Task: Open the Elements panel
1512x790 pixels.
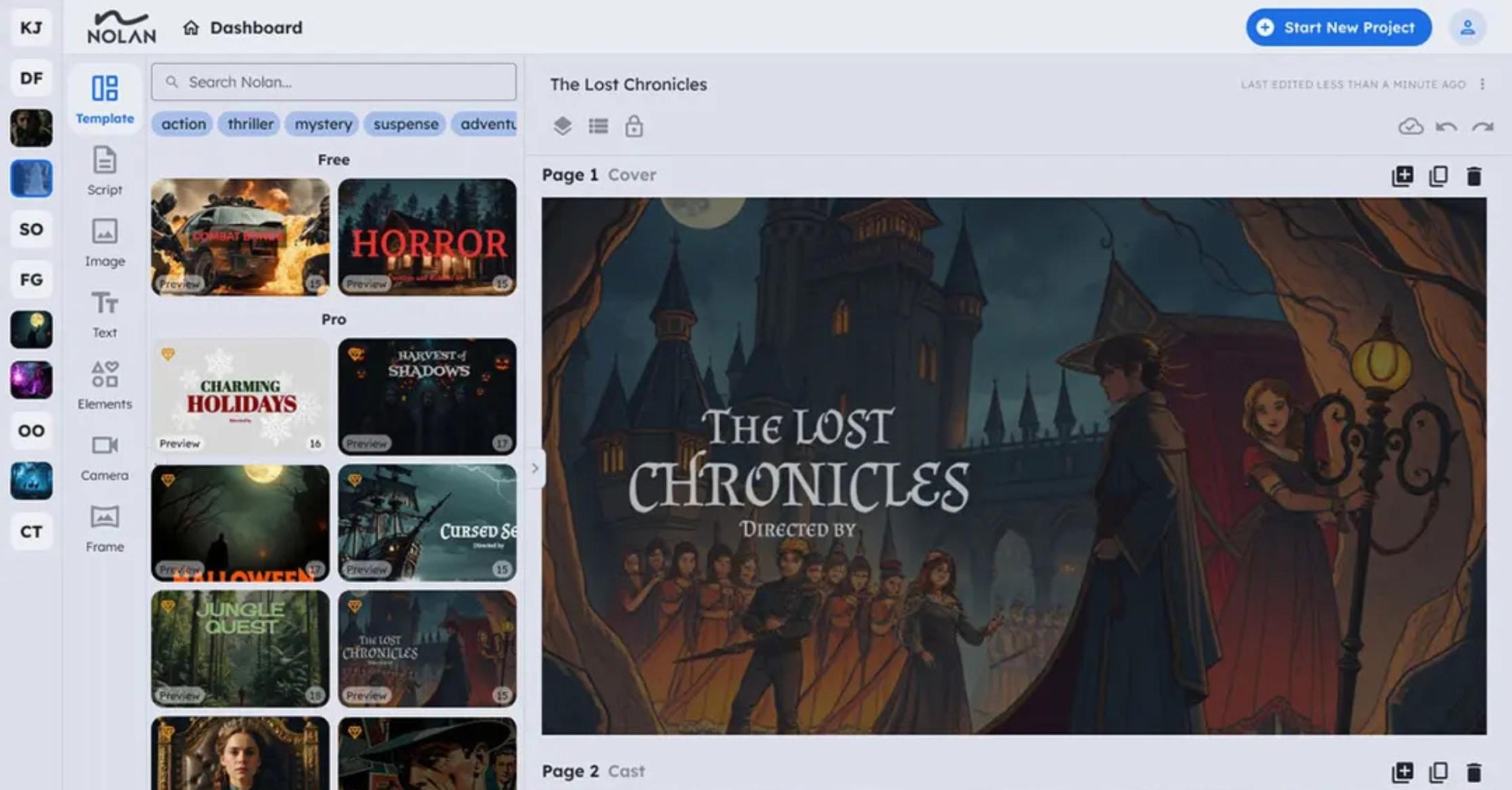Action: (x=104, y=385)
